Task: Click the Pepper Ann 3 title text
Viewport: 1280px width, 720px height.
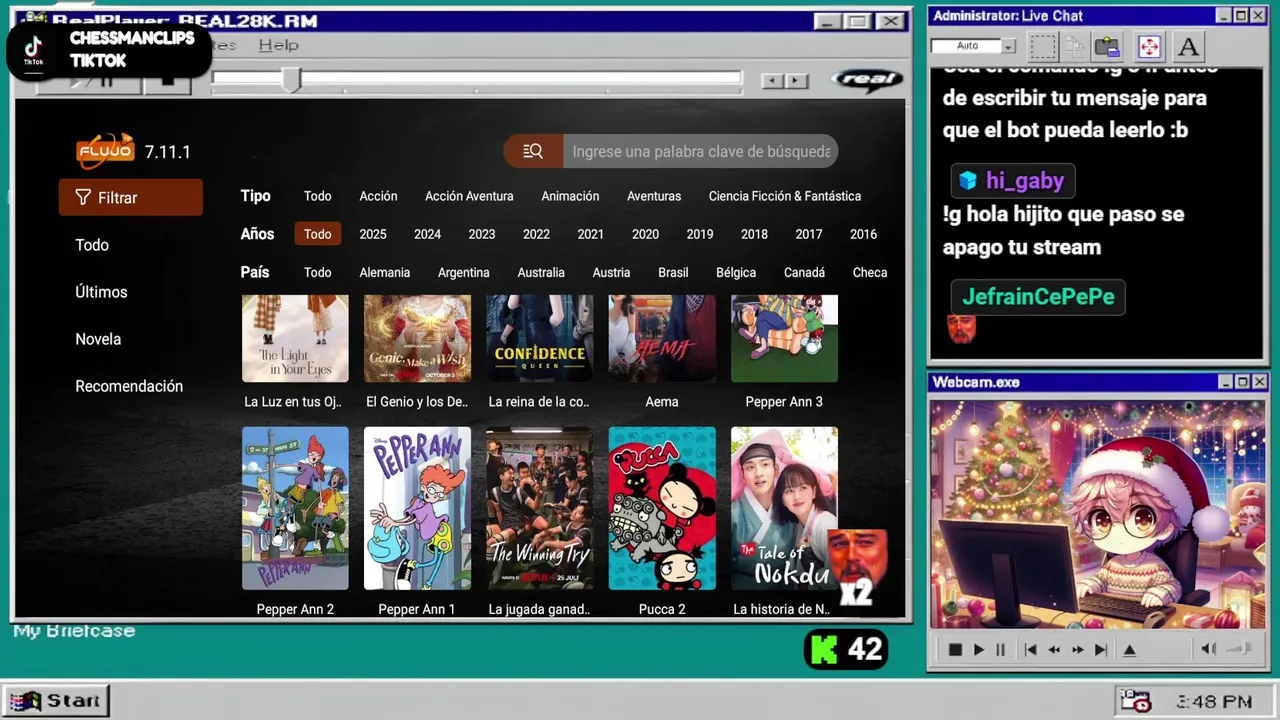Action: [784, 402]
